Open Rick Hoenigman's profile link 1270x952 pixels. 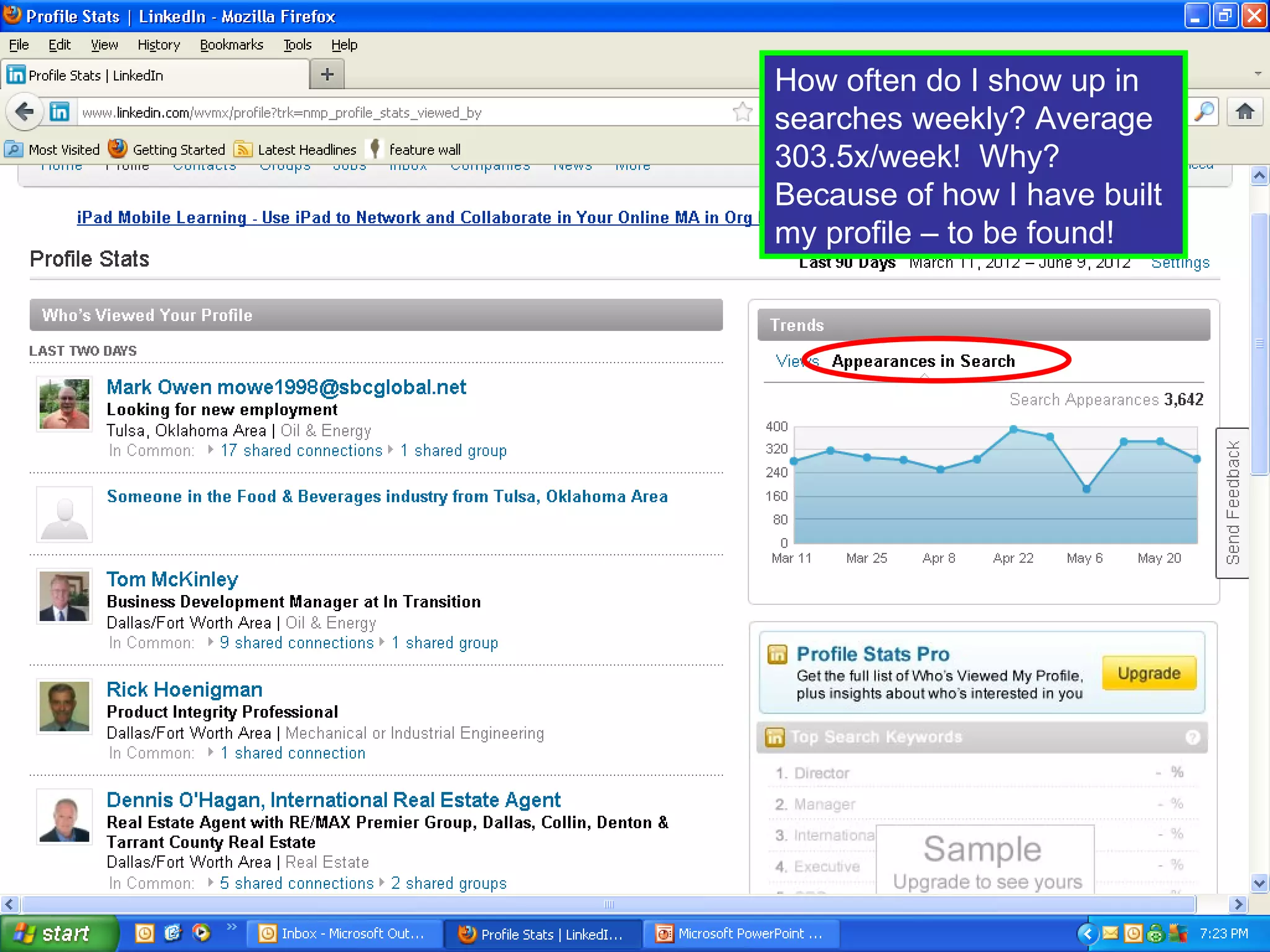tap(184, 689)
